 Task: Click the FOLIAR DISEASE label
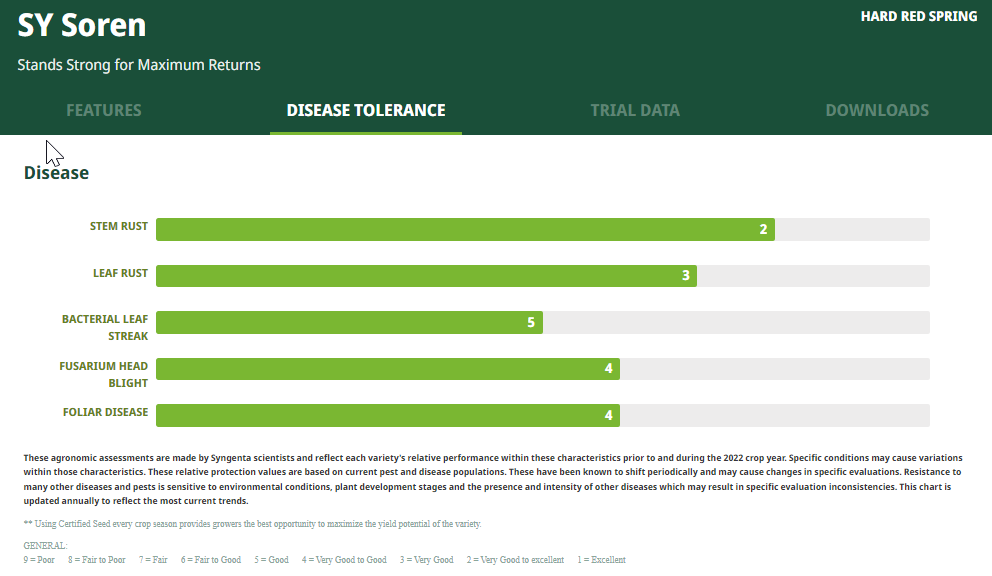105,413
